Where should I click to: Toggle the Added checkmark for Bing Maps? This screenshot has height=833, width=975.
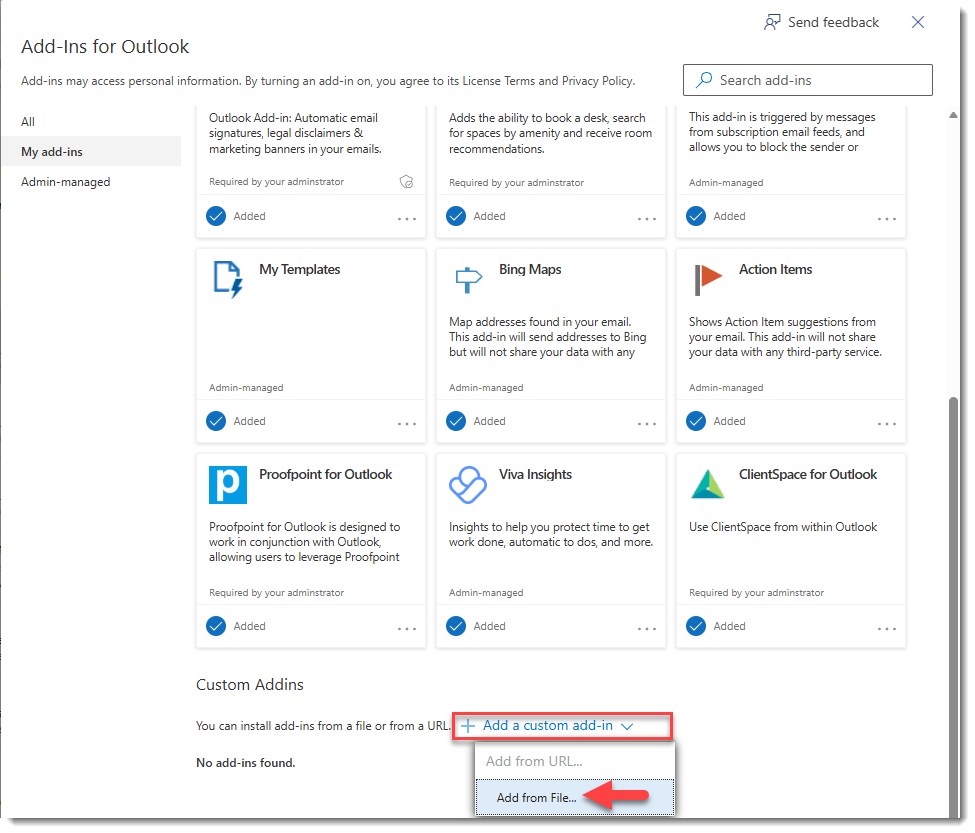(456, 421)
